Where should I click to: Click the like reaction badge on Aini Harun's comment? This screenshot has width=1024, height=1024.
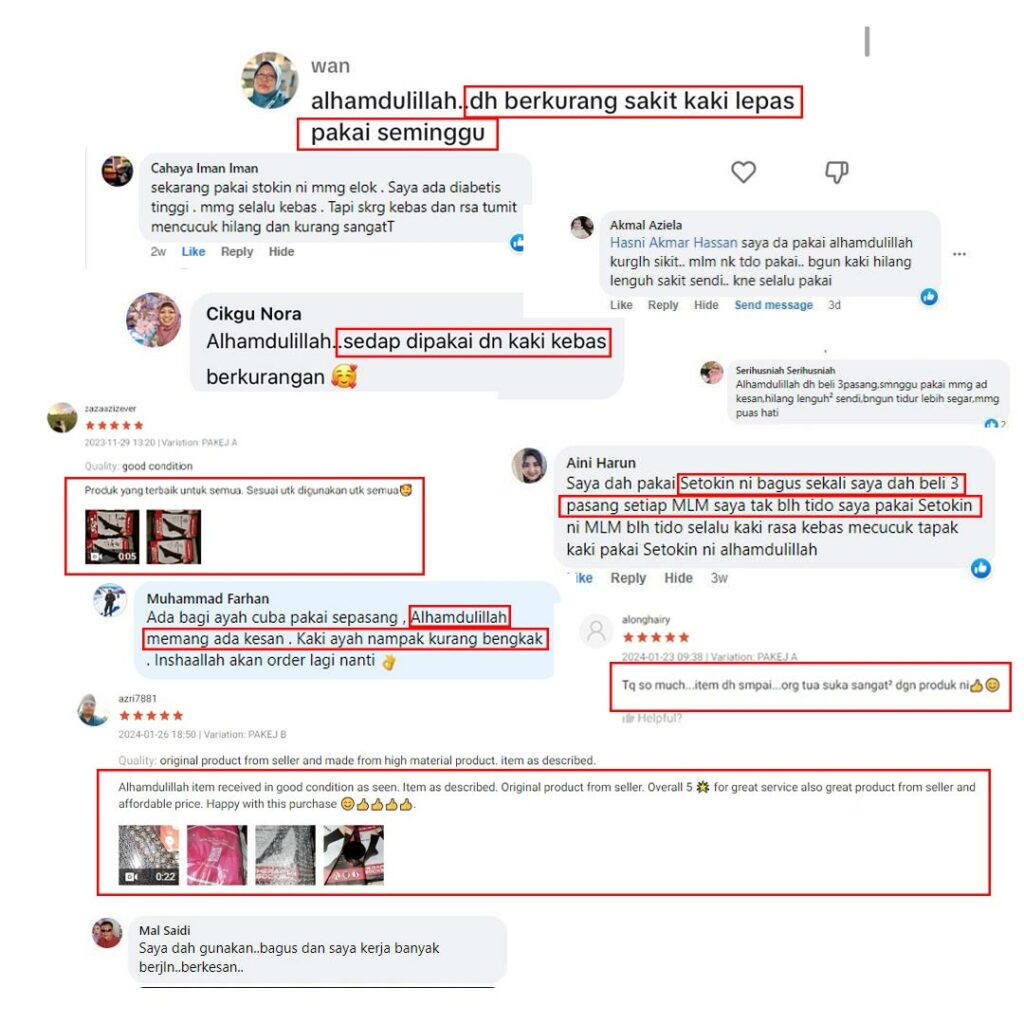tap(980, 568)
